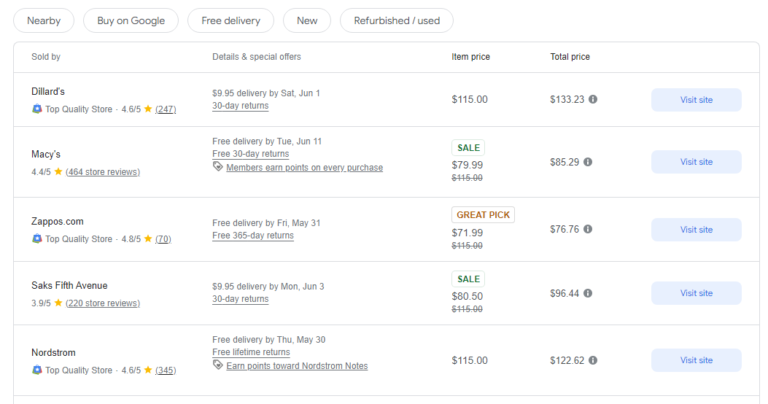This screenshot has width=768, height=404.
Task: Toggle the Free delivery filter chip
Action: tap(231, 20)
